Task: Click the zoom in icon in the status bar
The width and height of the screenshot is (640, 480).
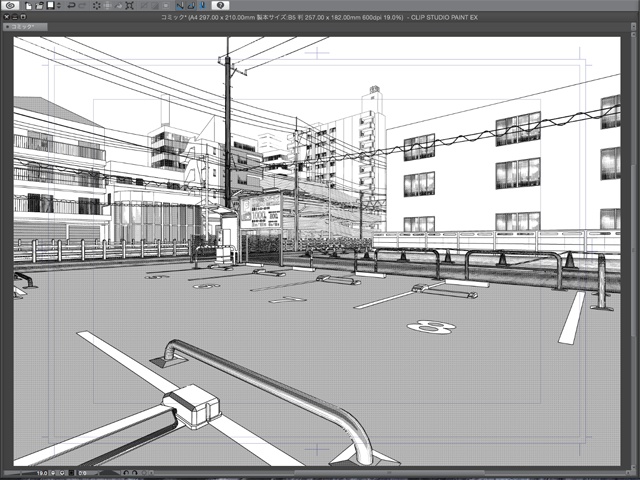Action: 62,473
